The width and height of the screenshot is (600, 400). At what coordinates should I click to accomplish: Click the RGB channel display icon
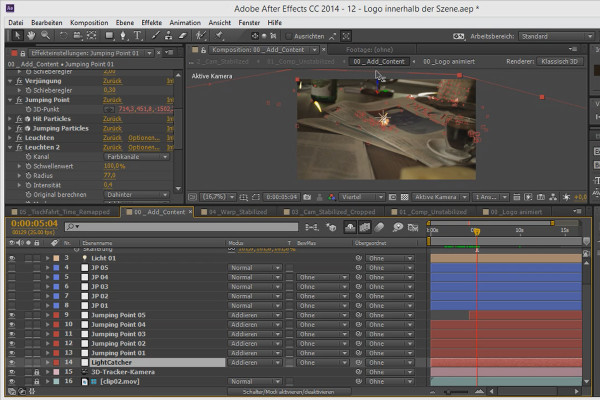[331, 197]
